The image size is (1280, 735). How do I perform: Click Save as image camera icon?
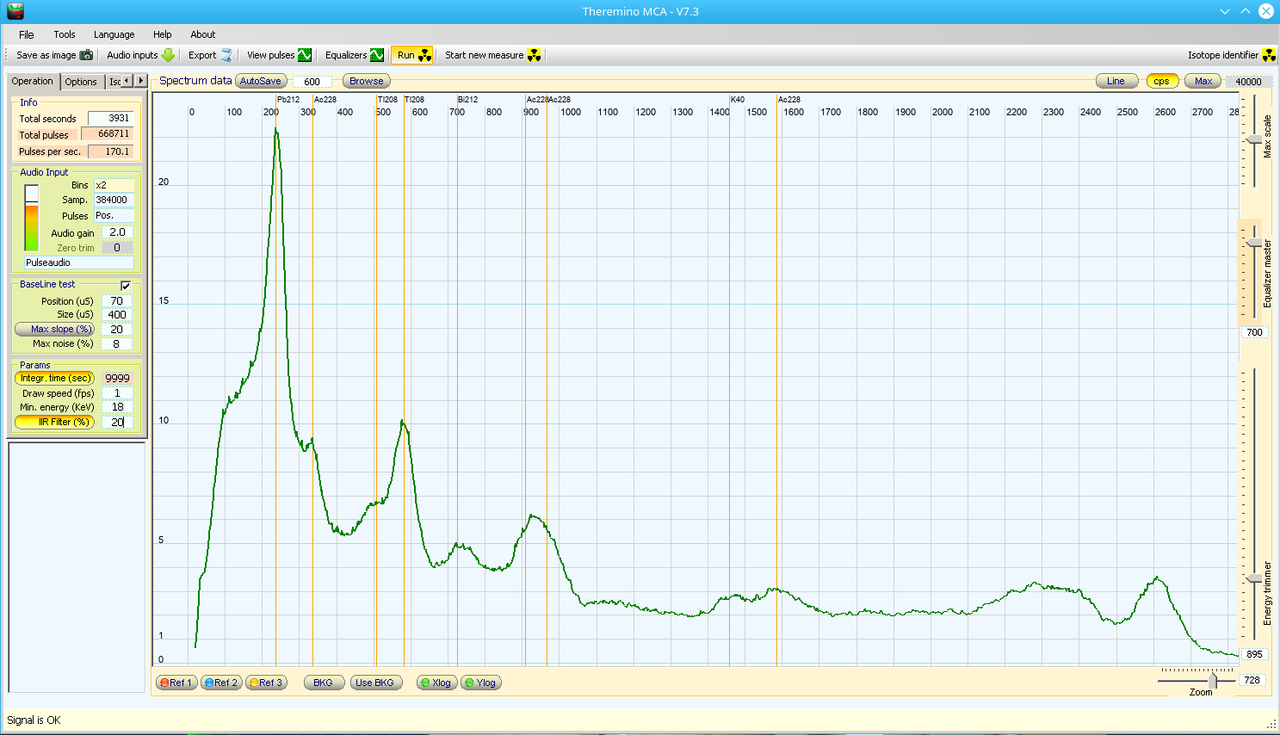(x=87, y=55)
